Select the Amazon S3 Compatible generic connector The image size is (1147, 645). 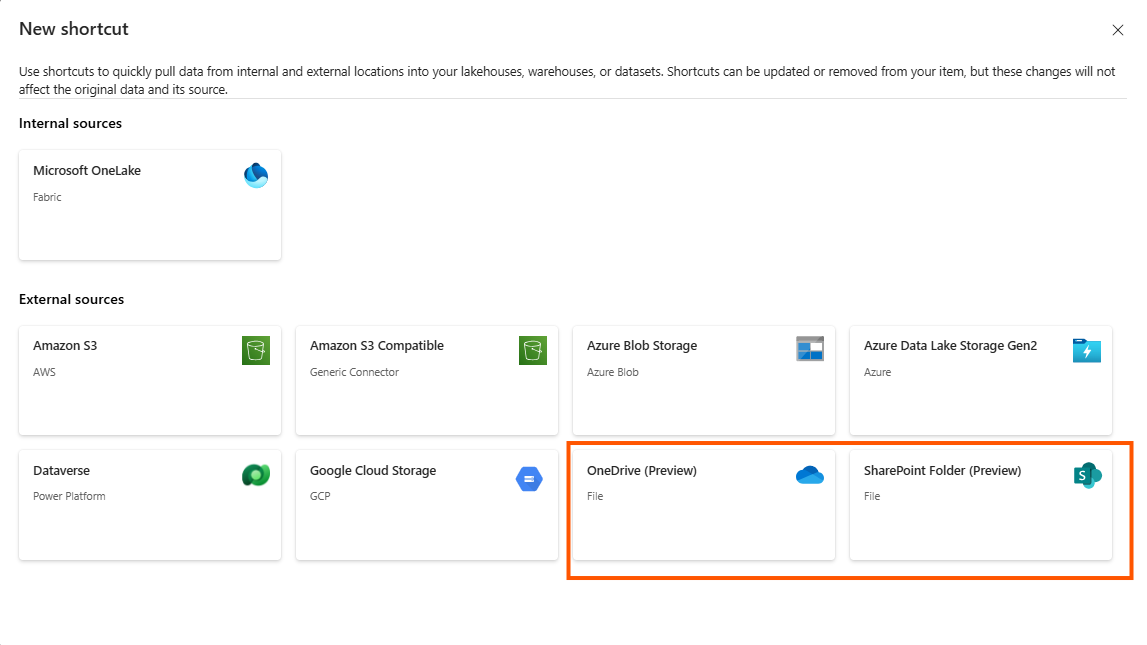pos(426,380)
